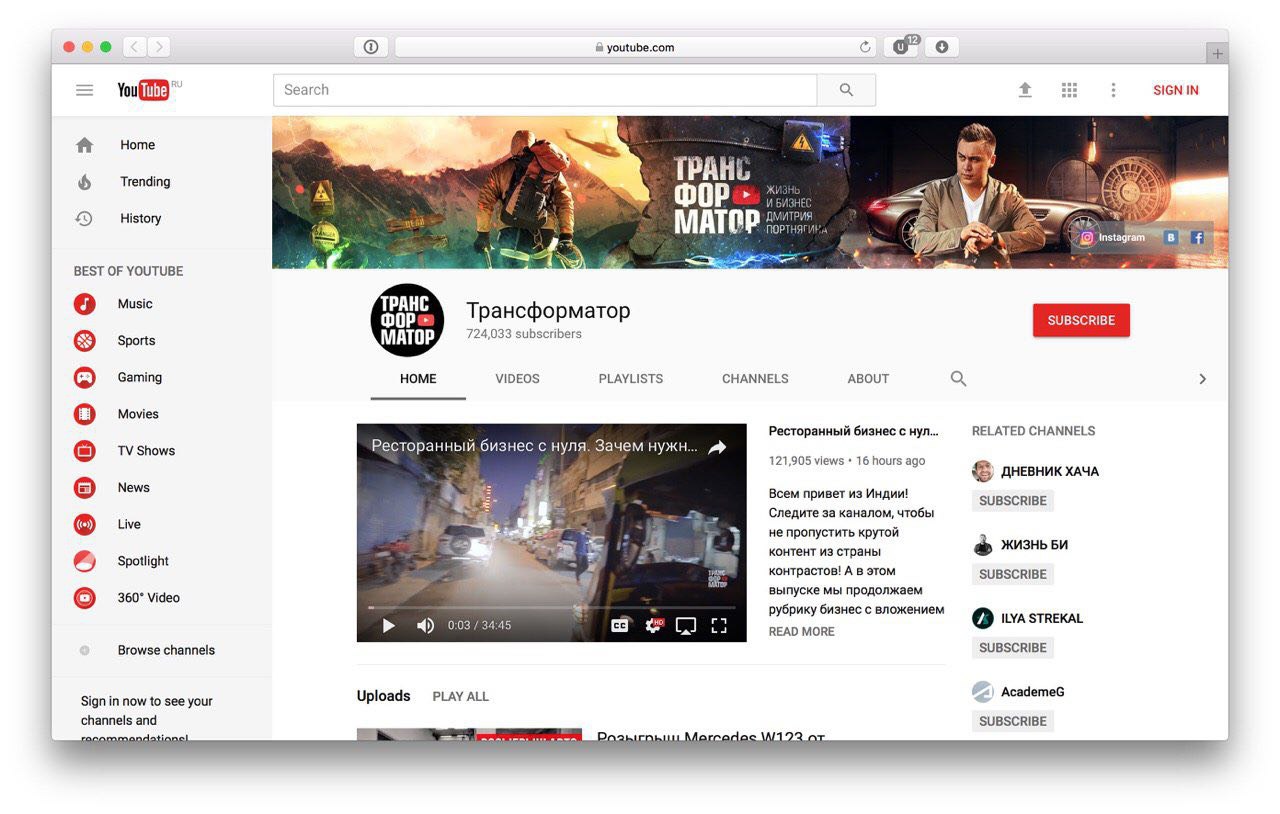
Task: Open Safari downloads icon
Action: pyautogui.click(x=941, y=47)
